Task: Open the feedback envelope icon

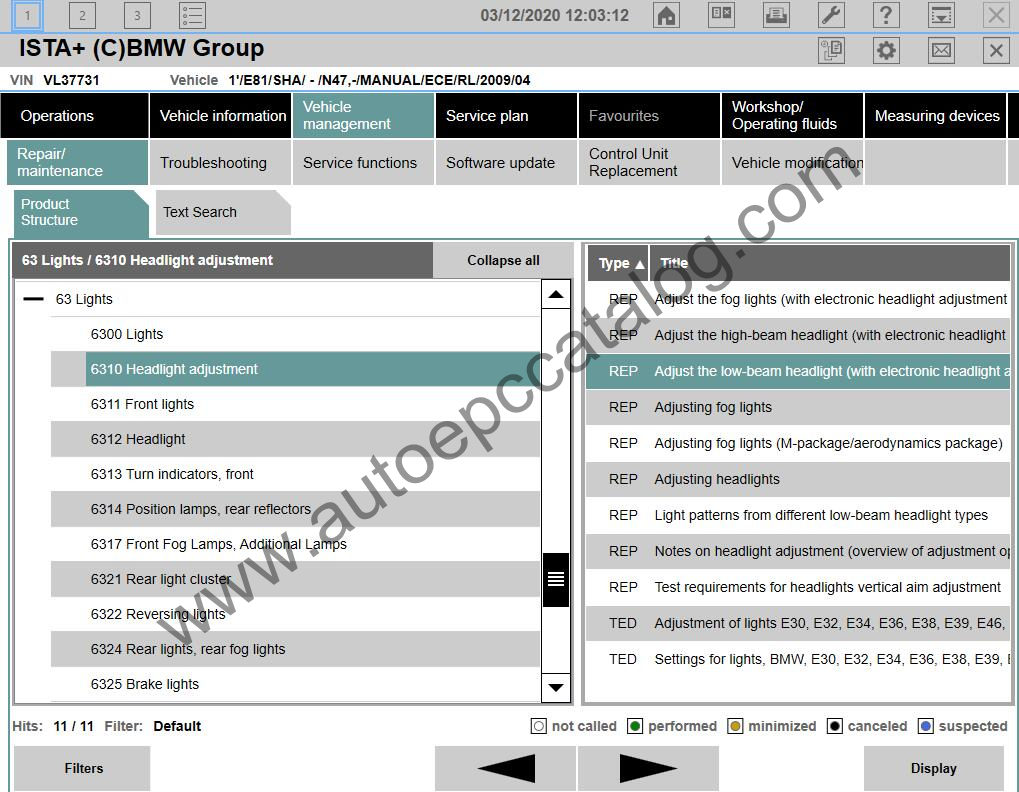Action: [941, 50]
